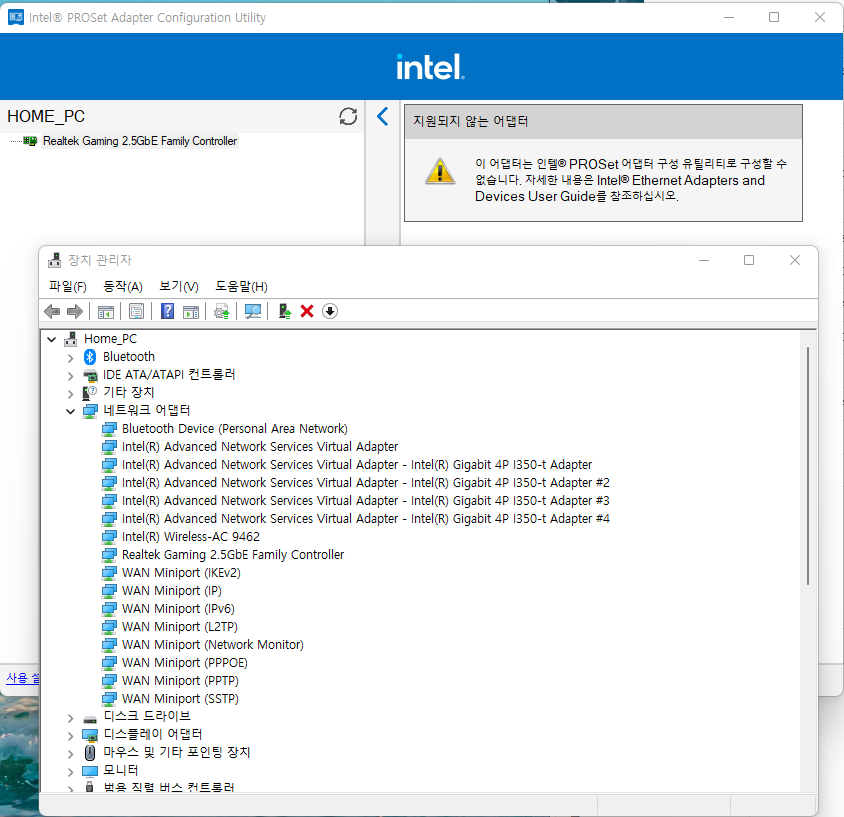Select WAN Miniport (IPv6)
Image resolution: width=844 pixels, height=817 pixels.
178,609
